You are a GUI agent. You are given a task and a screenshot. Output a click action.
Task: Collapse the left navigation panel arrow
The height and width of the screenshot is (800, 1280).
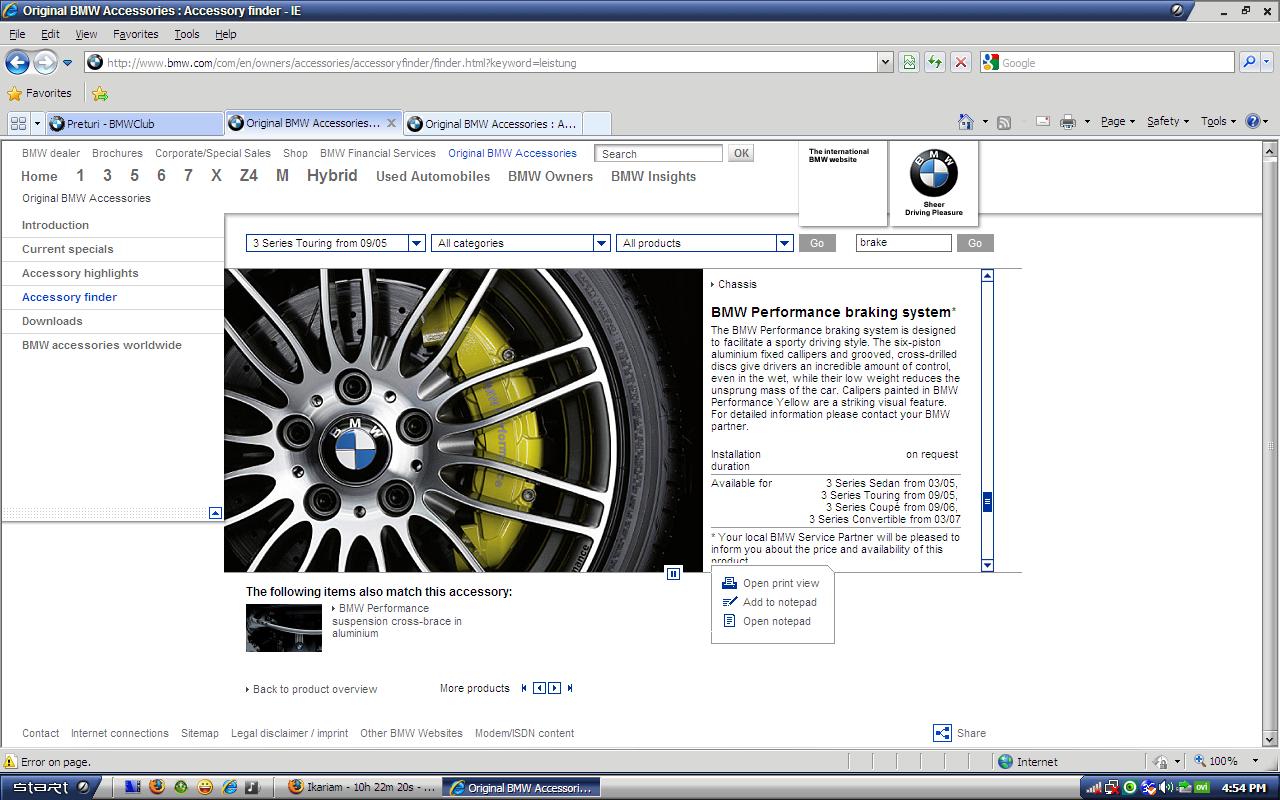pyautogui.click(x=215, y=513)
